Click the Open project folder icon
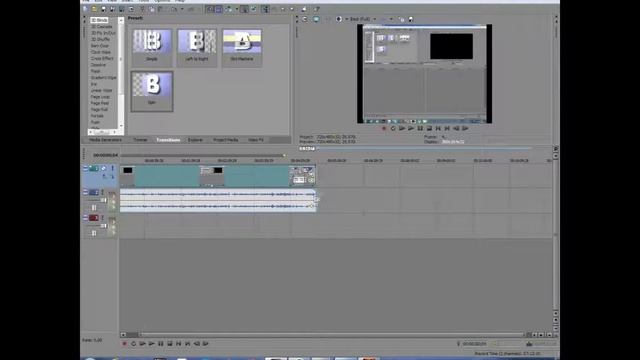This screenshot has height=360, width=640. click(94, 9)
